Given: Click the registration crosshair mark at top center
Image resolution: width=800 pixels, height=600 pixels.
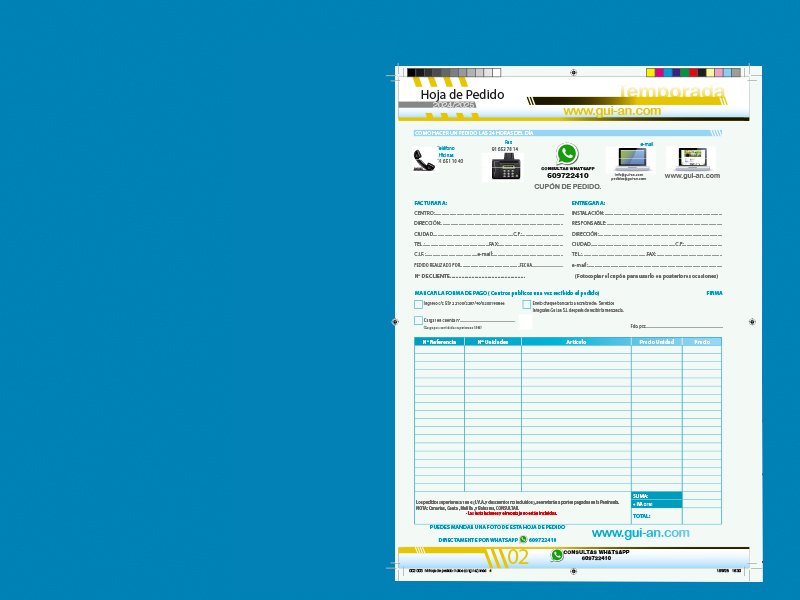Looking at the screenshot, I should [573, 72].
